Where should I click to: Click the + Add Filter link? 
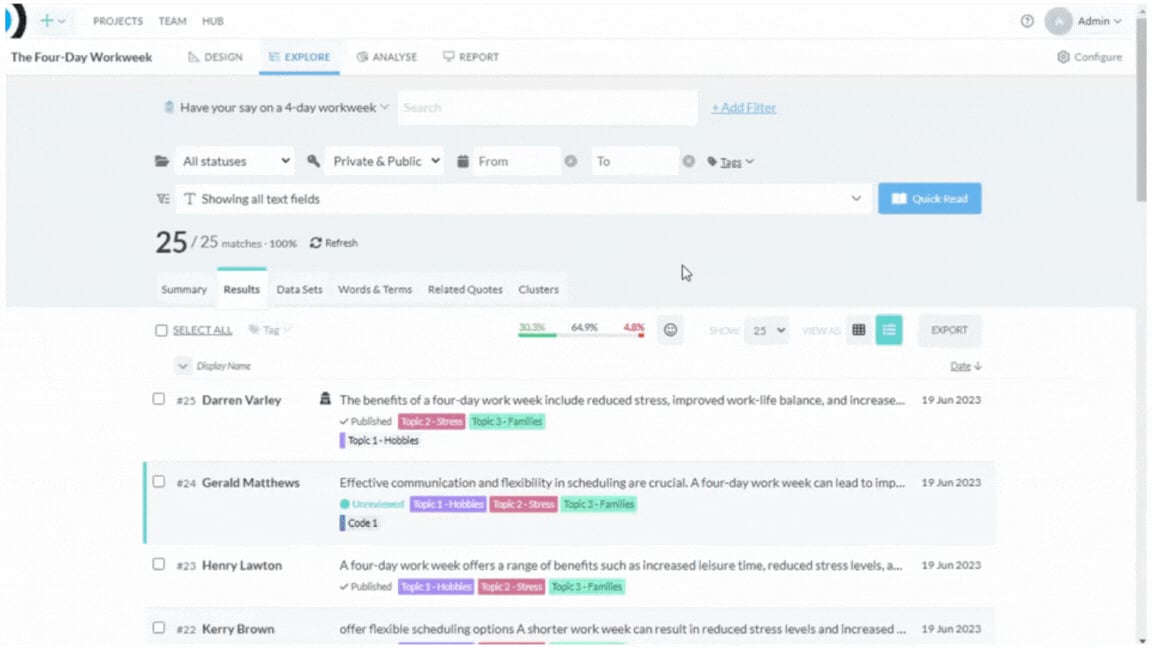click(x=744, y=107)
